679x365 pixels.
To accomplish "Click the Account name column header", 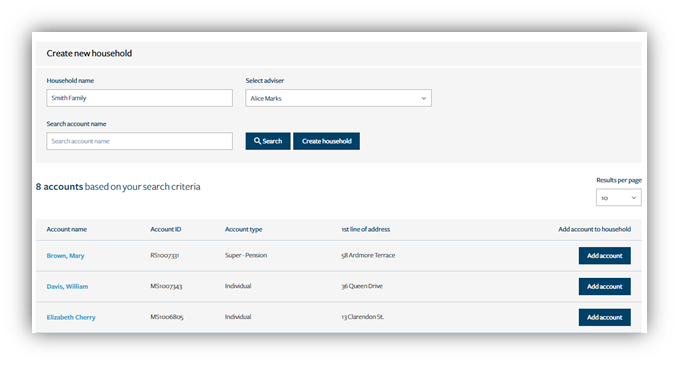I will point(67,229).
